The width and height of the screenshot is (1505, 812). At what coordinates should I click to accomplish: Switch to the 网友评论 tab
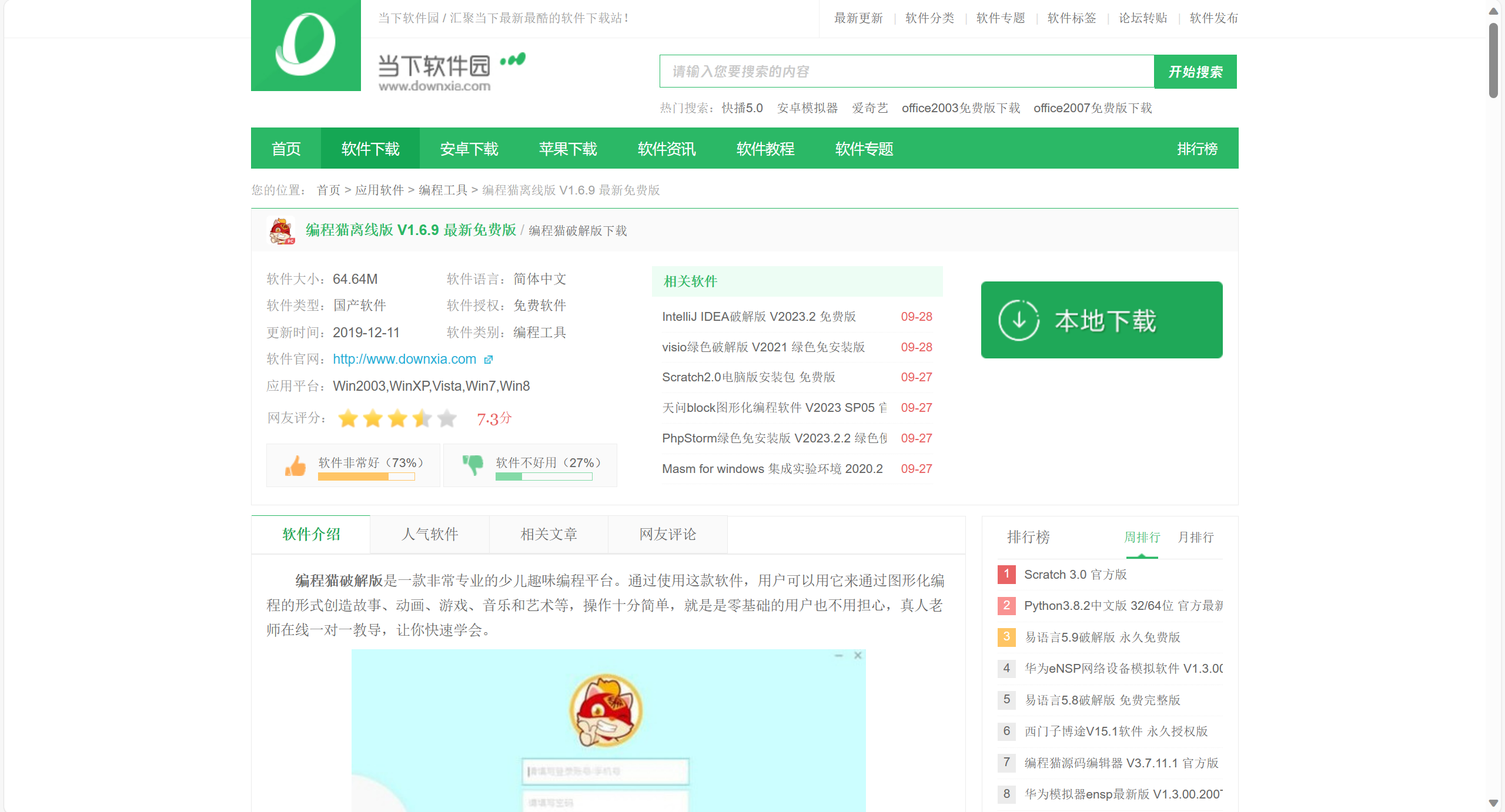668,535
